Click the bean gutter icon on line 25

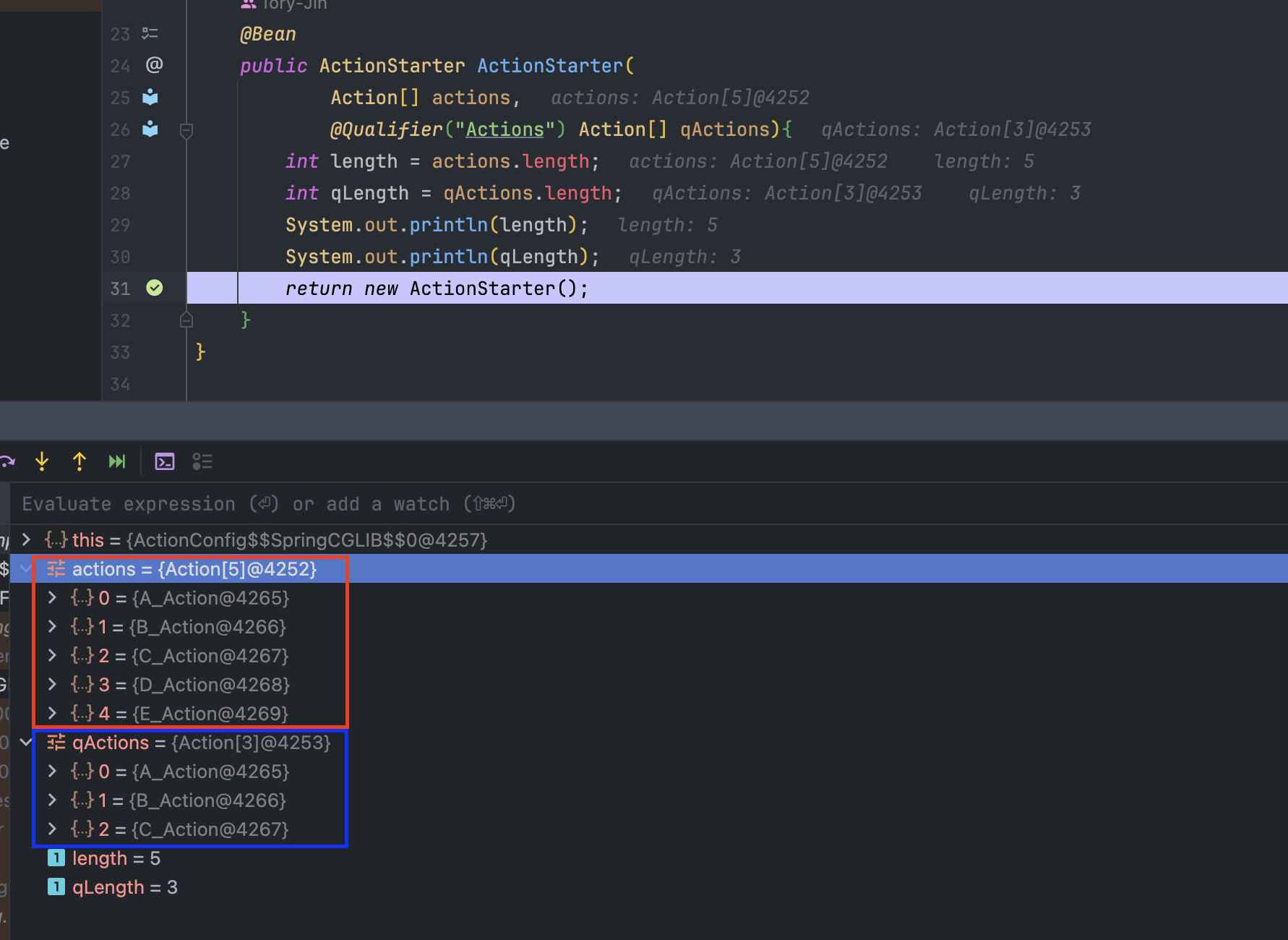[150, 97]
